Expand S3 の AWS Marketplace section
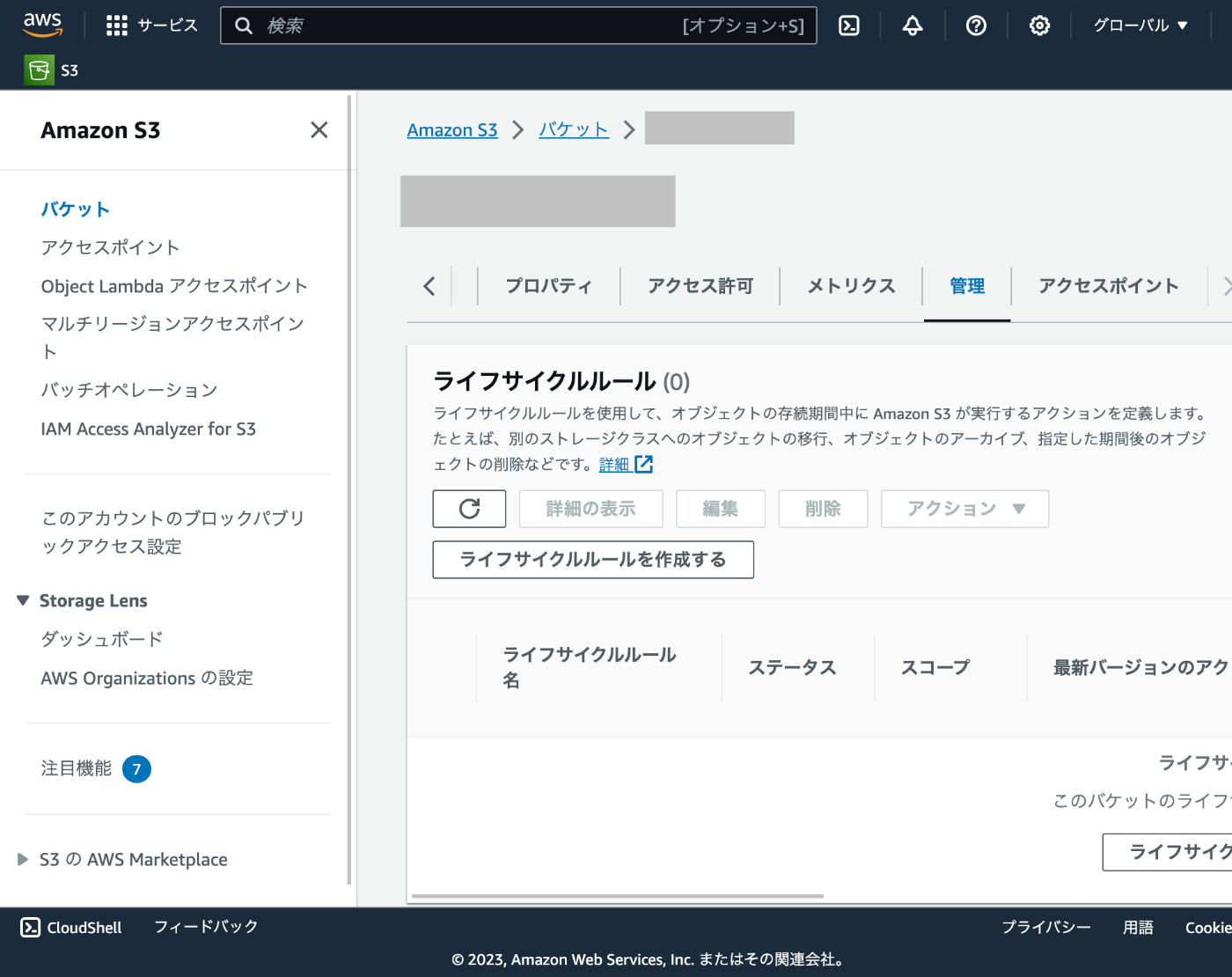 pos(23,859)
